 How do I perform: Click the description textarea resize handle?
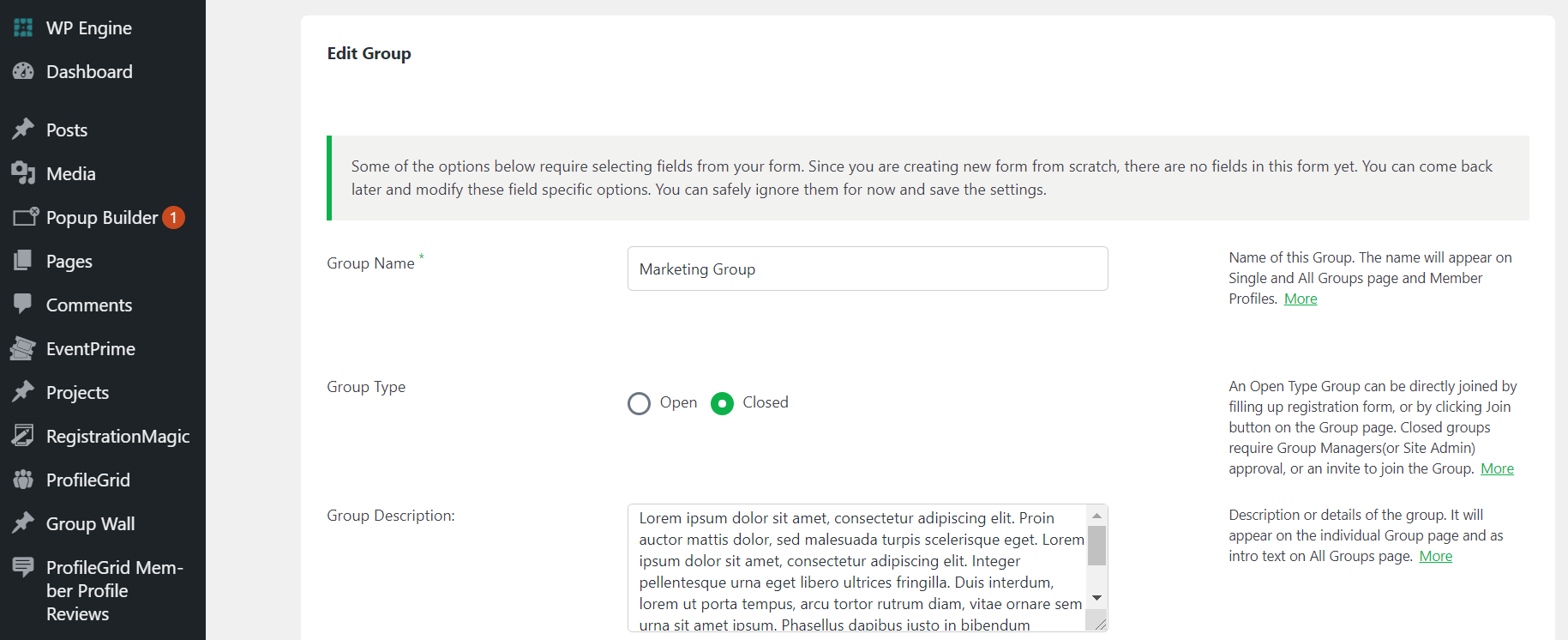(1100, 624)
